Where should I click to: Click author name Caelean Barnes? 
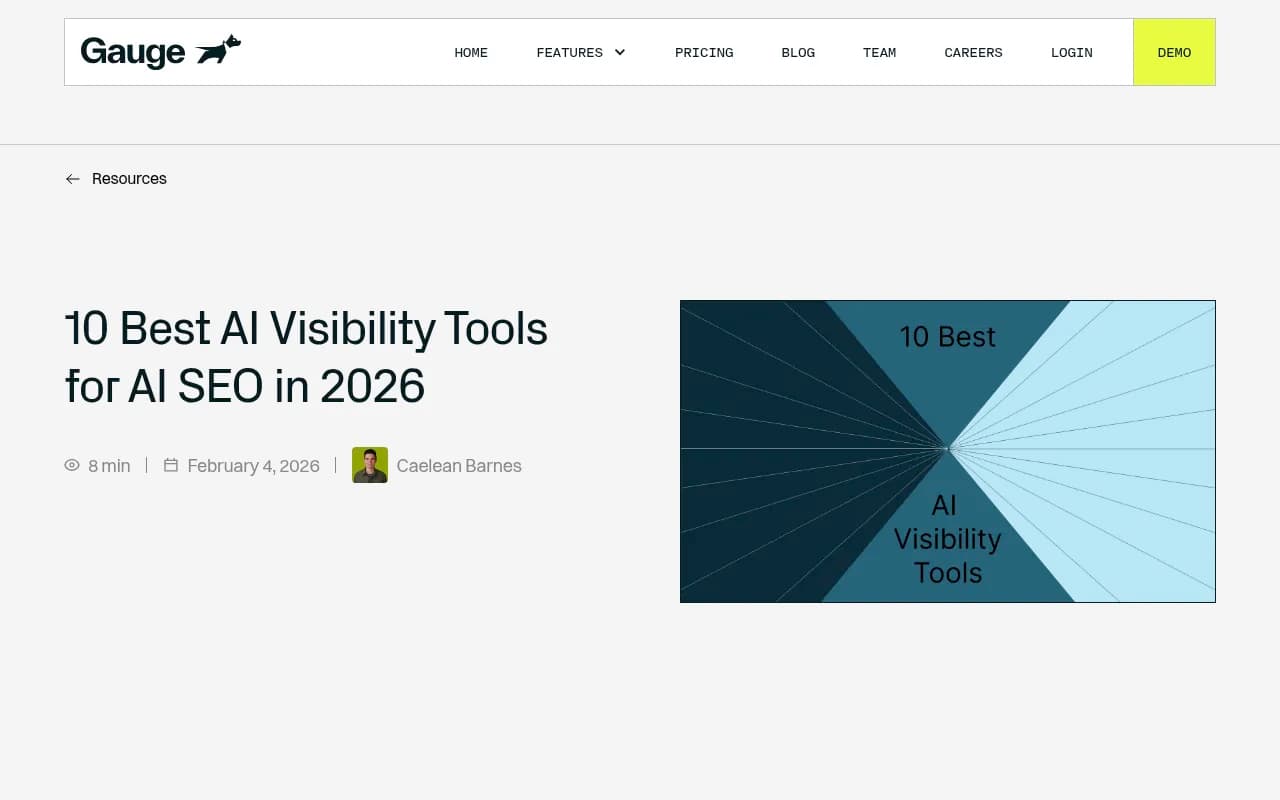click(459, 465)
